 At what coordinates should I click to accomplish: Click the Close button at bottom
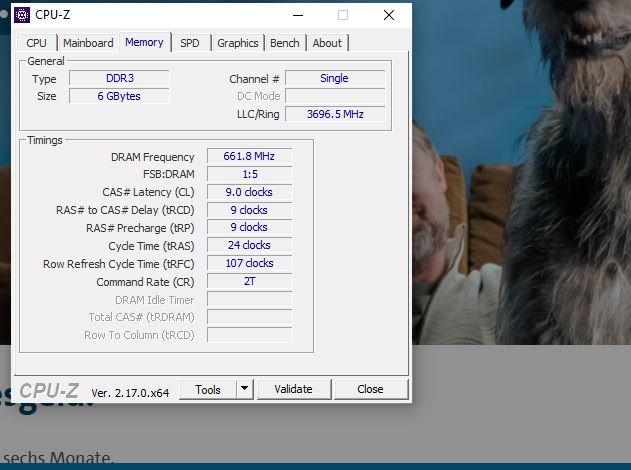(x=371, y=389)
